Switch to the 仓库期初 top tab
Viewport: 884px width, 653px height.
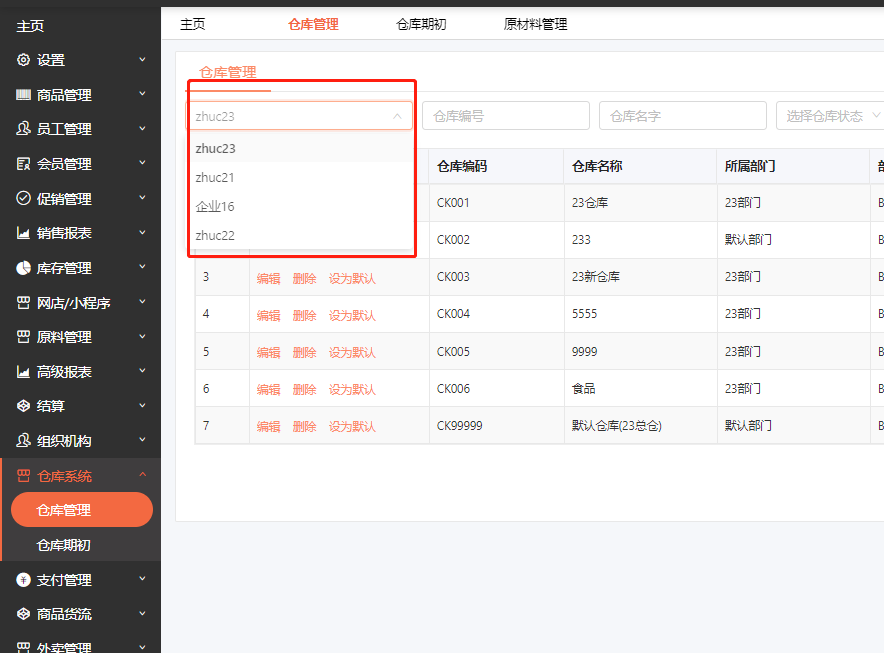pos(421,24)
